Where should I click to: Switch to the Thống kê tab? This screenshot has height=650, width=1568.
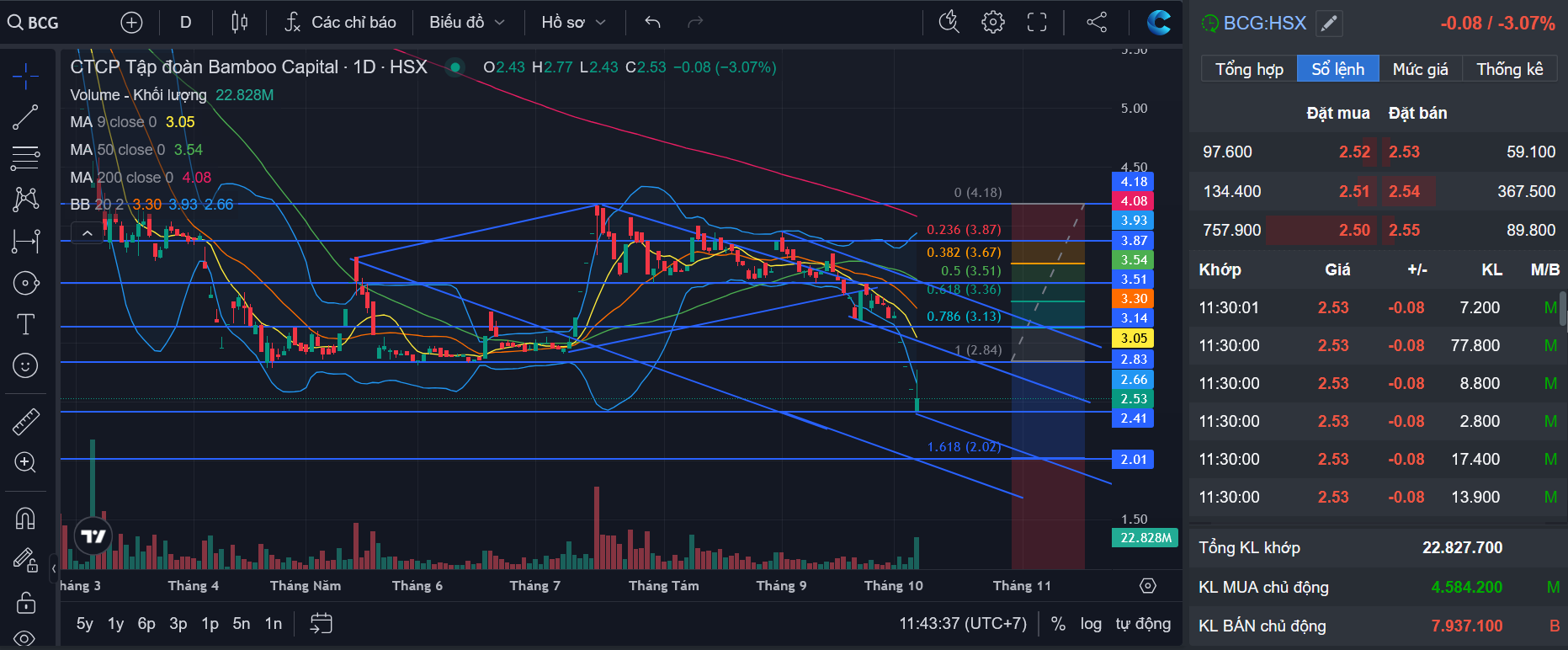(1510, 69)
